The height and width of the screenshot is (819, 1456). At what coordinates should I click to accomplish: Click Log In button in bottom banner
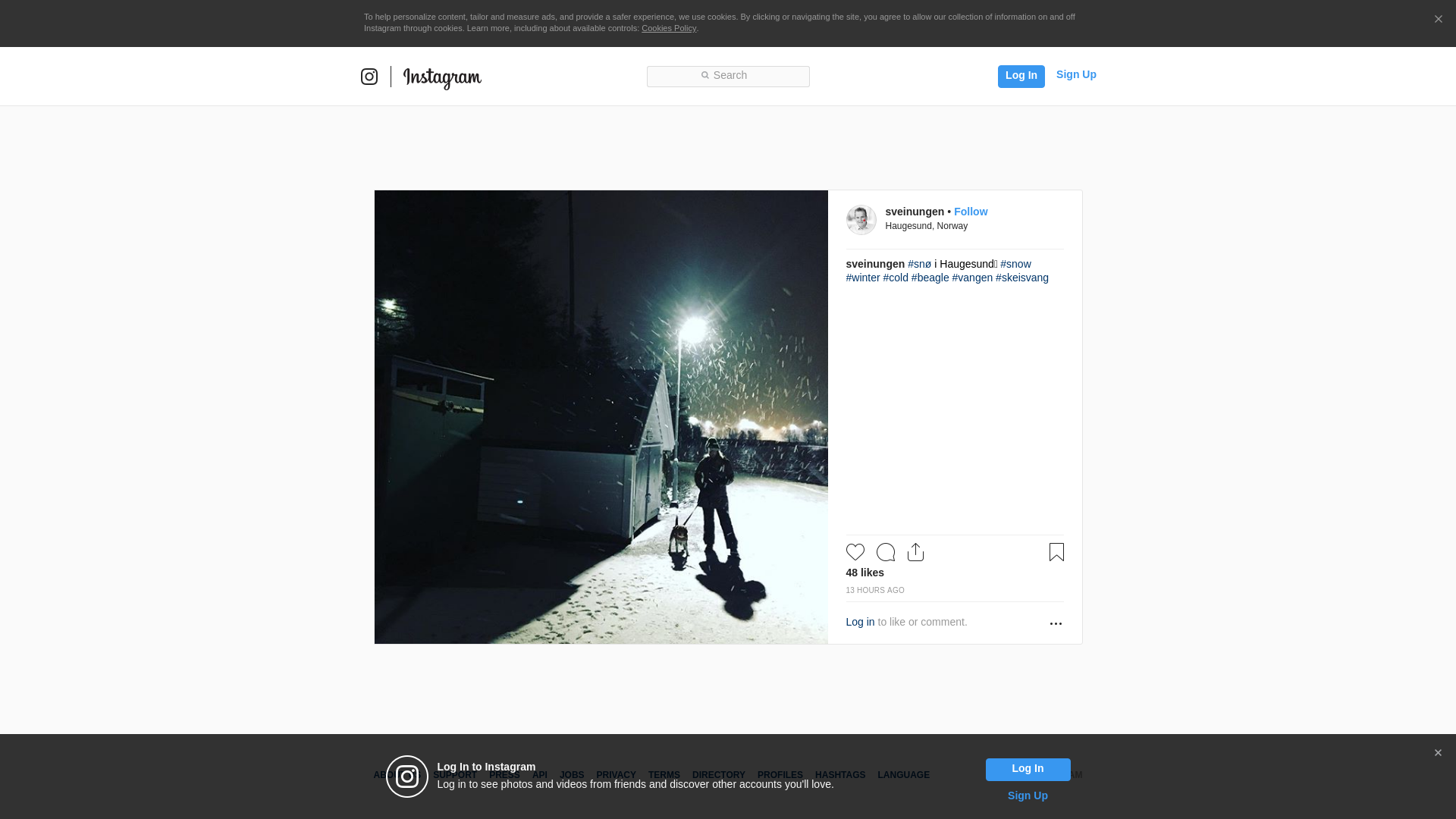(1028, 770)
